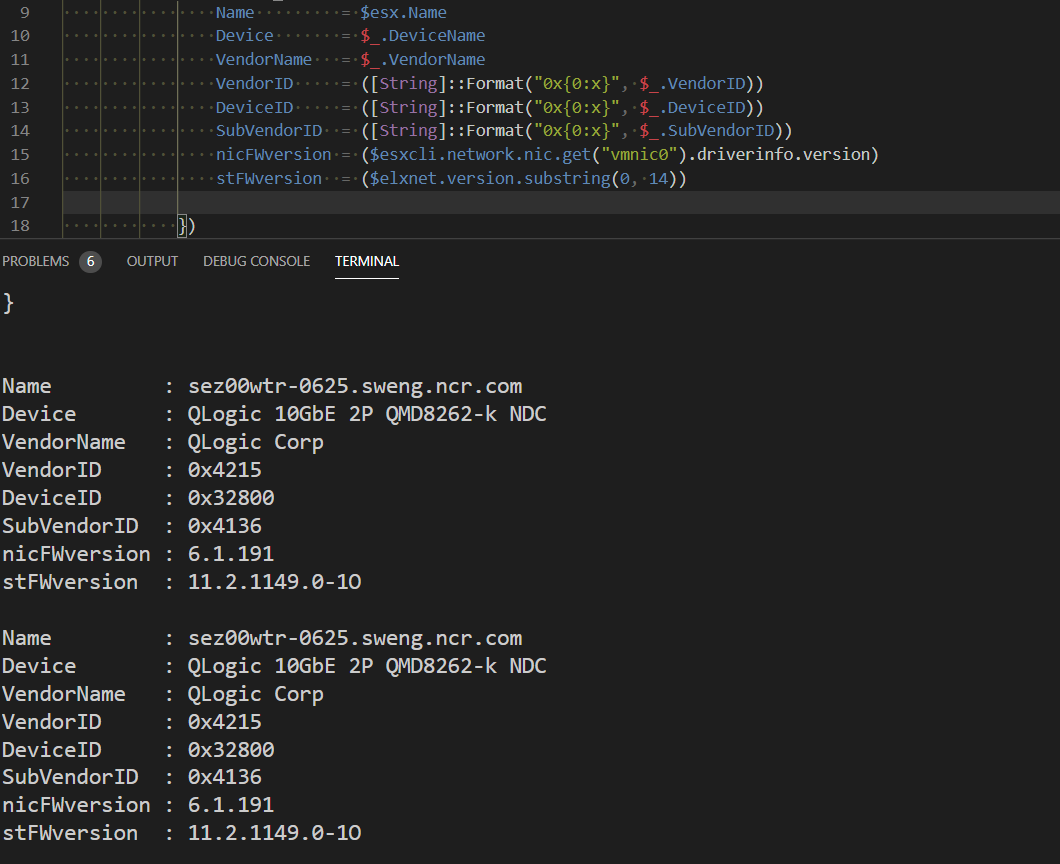The height and width of the screenshot is (864, 1060).
Task: Click first 0x4215 VendorID value
Action: [224, 470]
